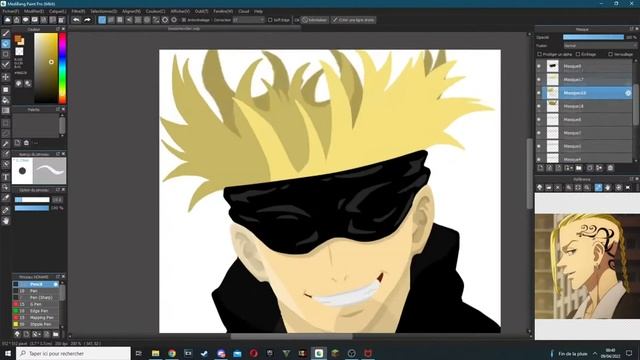Delete the selected layer with trash icon
Viewport: 640px width, 360px height.
point(610,168)
